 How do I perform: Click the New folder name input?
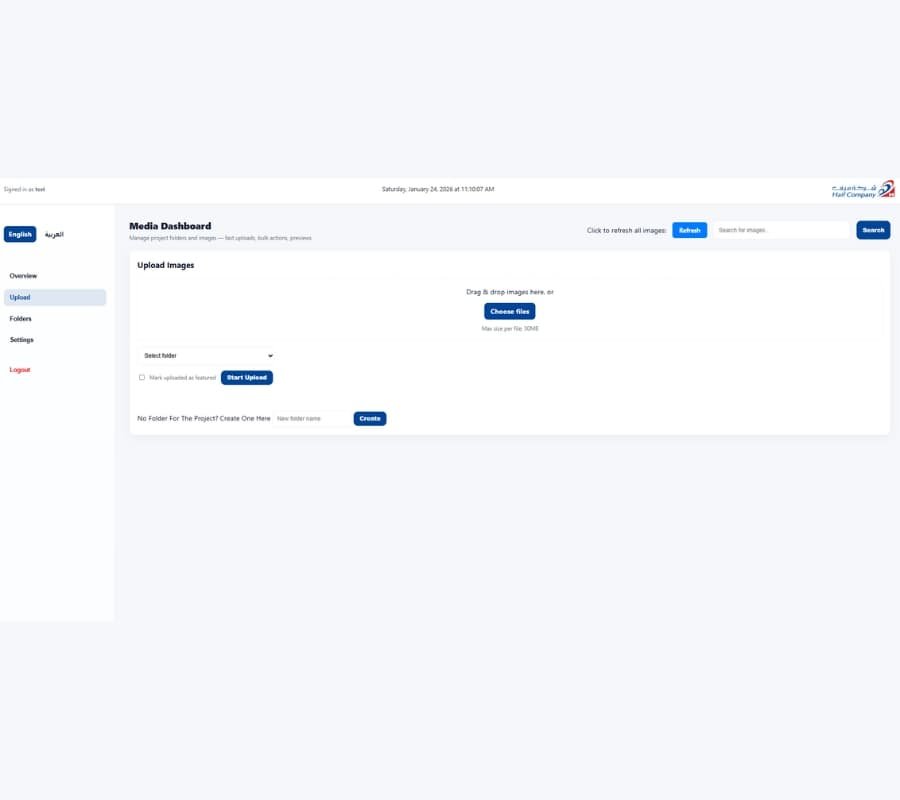311,418
